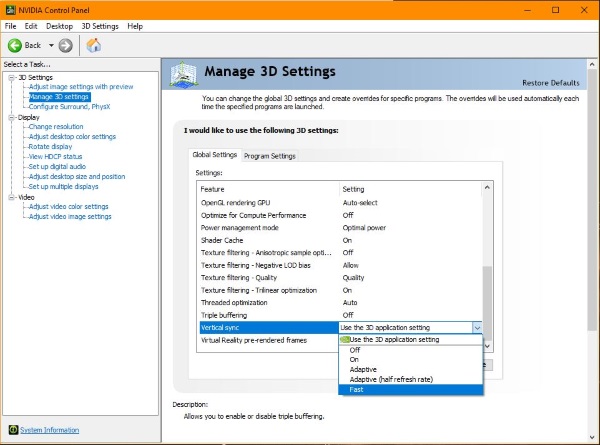The width and height of the screenshot is (600, 445).
Task: Select Manage 3D settings in tree
Action: 59,96
